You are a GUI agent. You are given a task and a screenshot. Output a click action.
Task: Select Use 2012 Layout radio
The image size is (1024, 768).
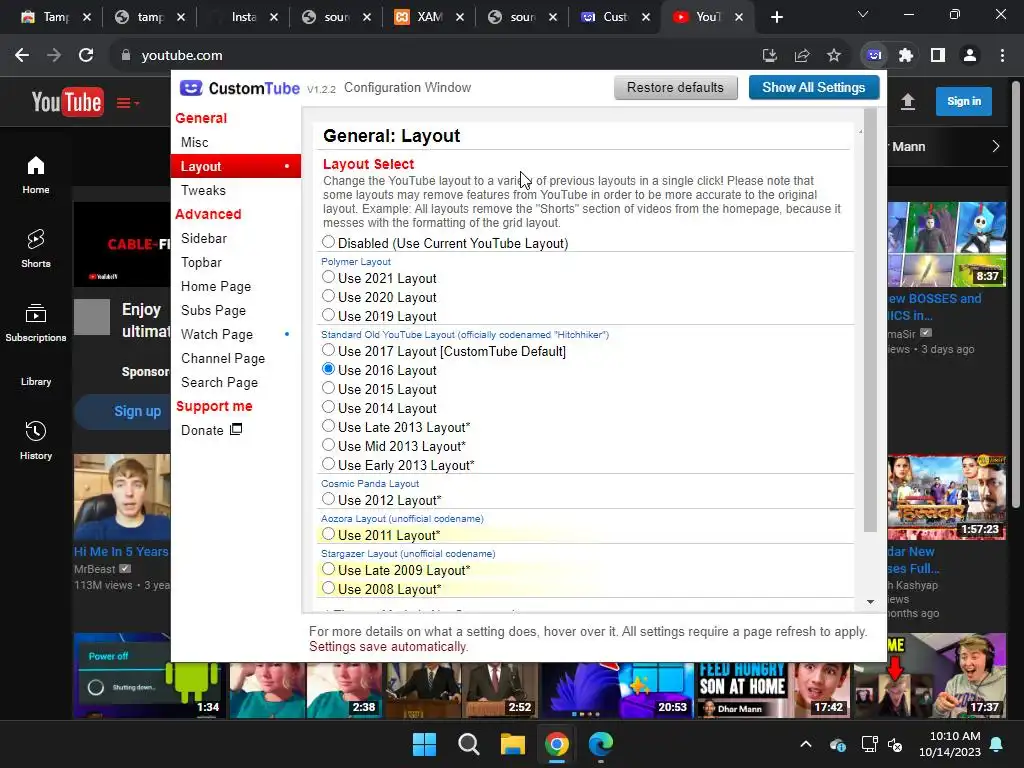pos(328,500)
